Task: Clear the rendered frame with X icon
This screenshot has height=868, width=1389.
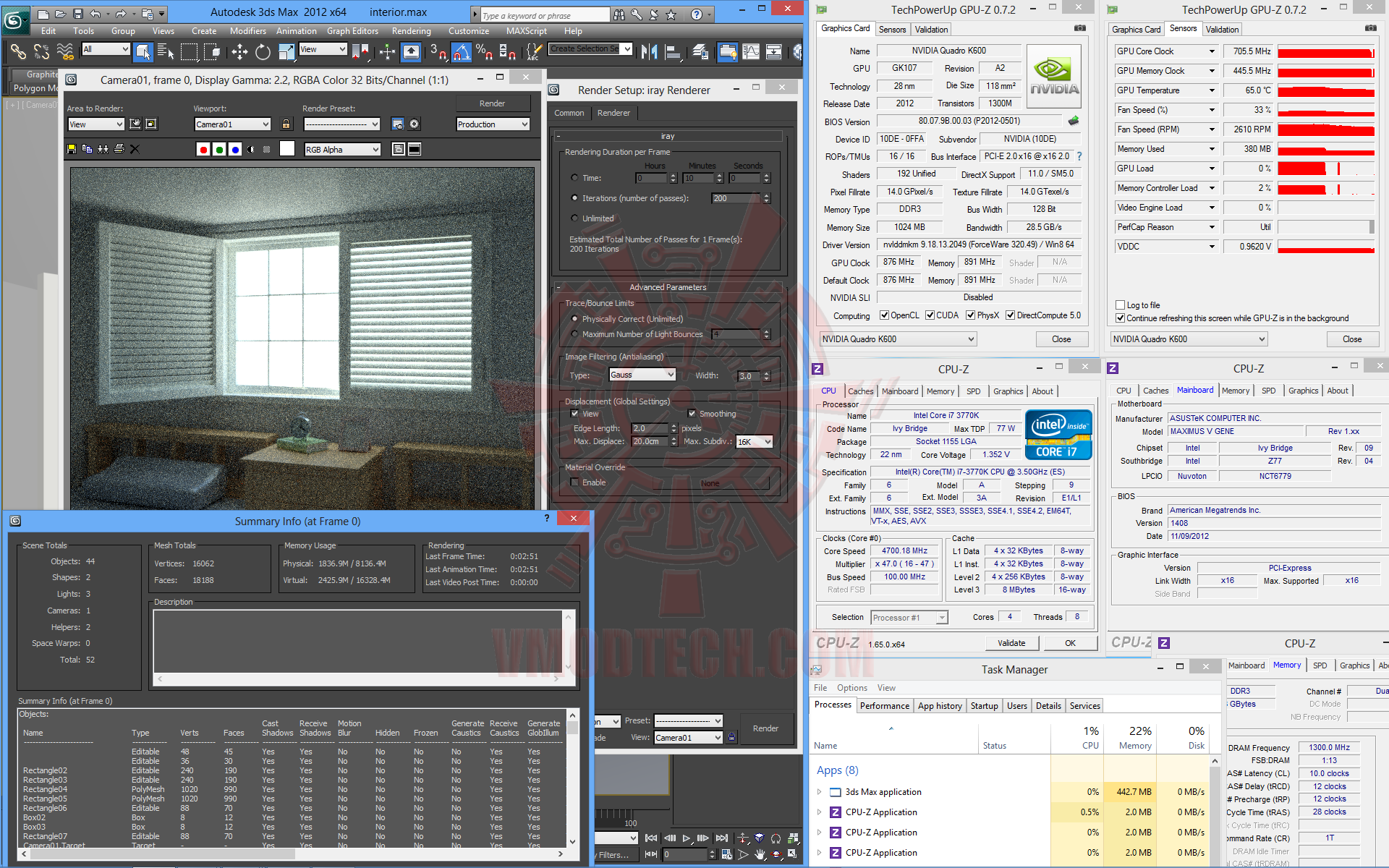Action: coord(135,149)
